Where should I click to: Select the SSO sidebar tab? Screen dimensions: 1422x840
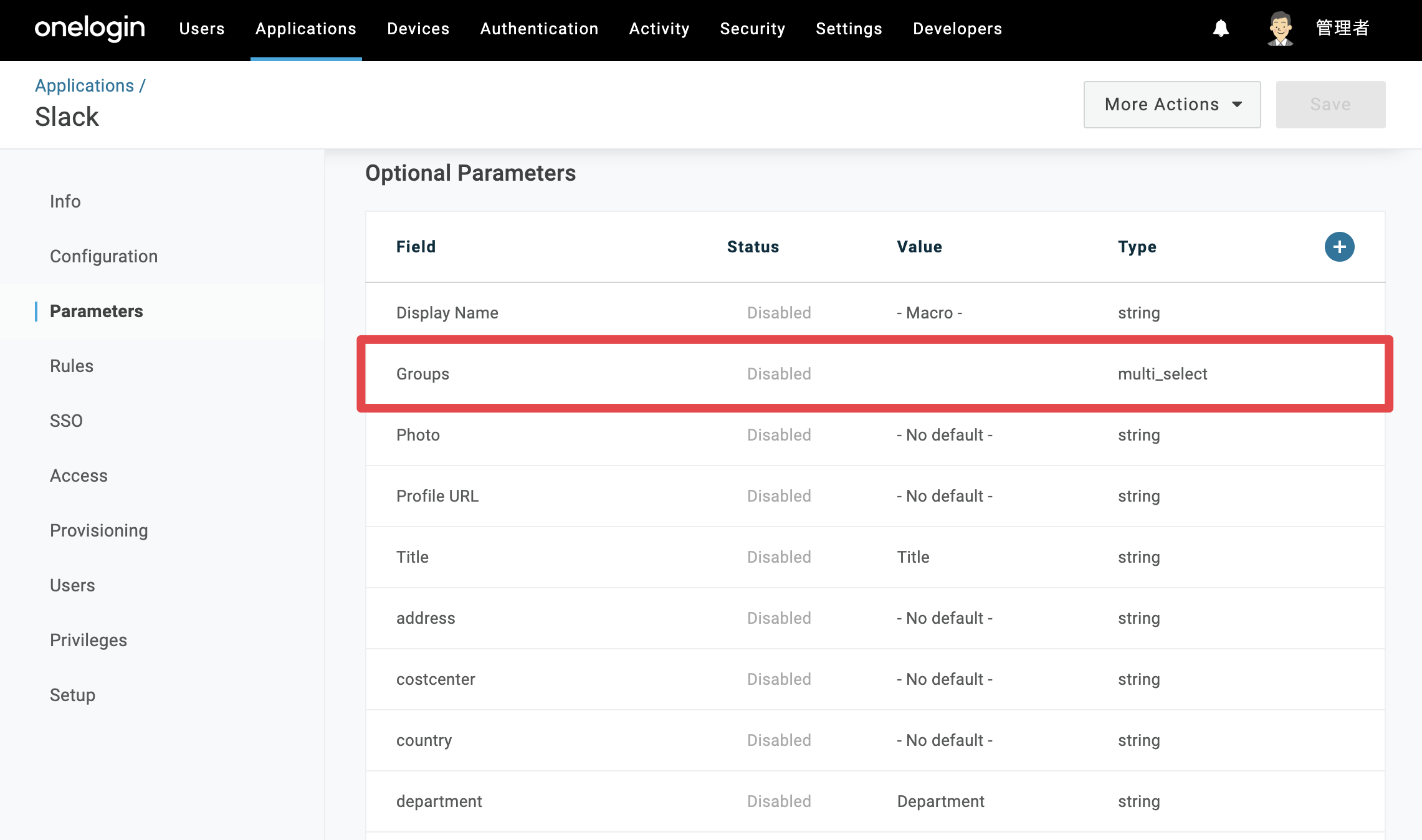[x=66, y=421]
